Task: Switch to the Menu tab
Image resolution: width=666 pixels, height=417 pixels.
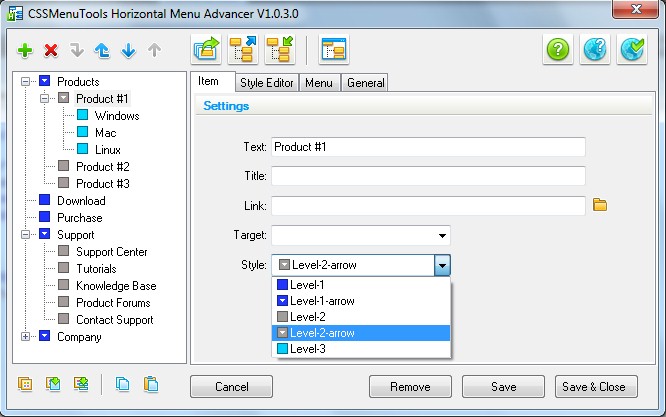Action: [319, 83]
